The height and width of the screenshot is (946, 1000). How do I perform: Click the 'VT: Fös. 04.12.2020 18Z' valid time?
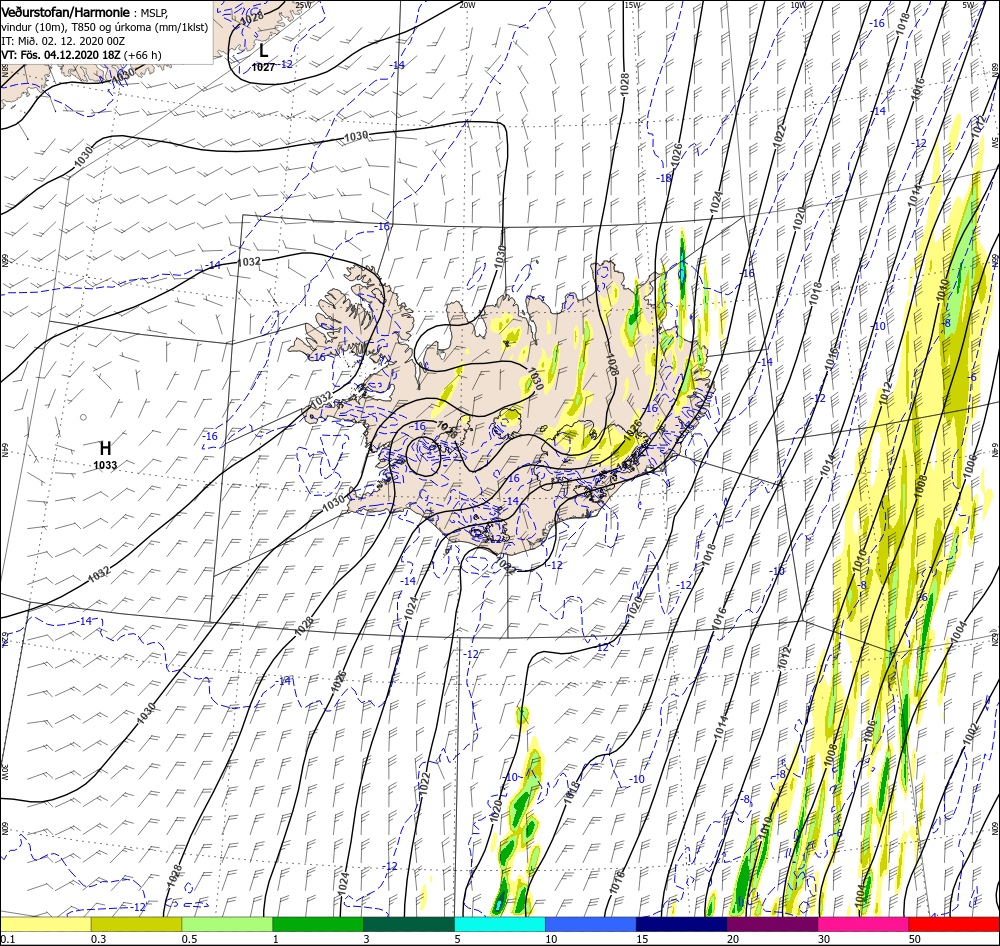click(x=61, y=55)
